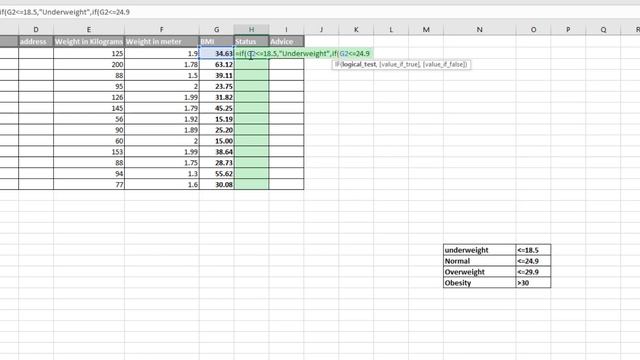Select column F header
The width and height of the screenshot is (640, 360).
[162, 29]
